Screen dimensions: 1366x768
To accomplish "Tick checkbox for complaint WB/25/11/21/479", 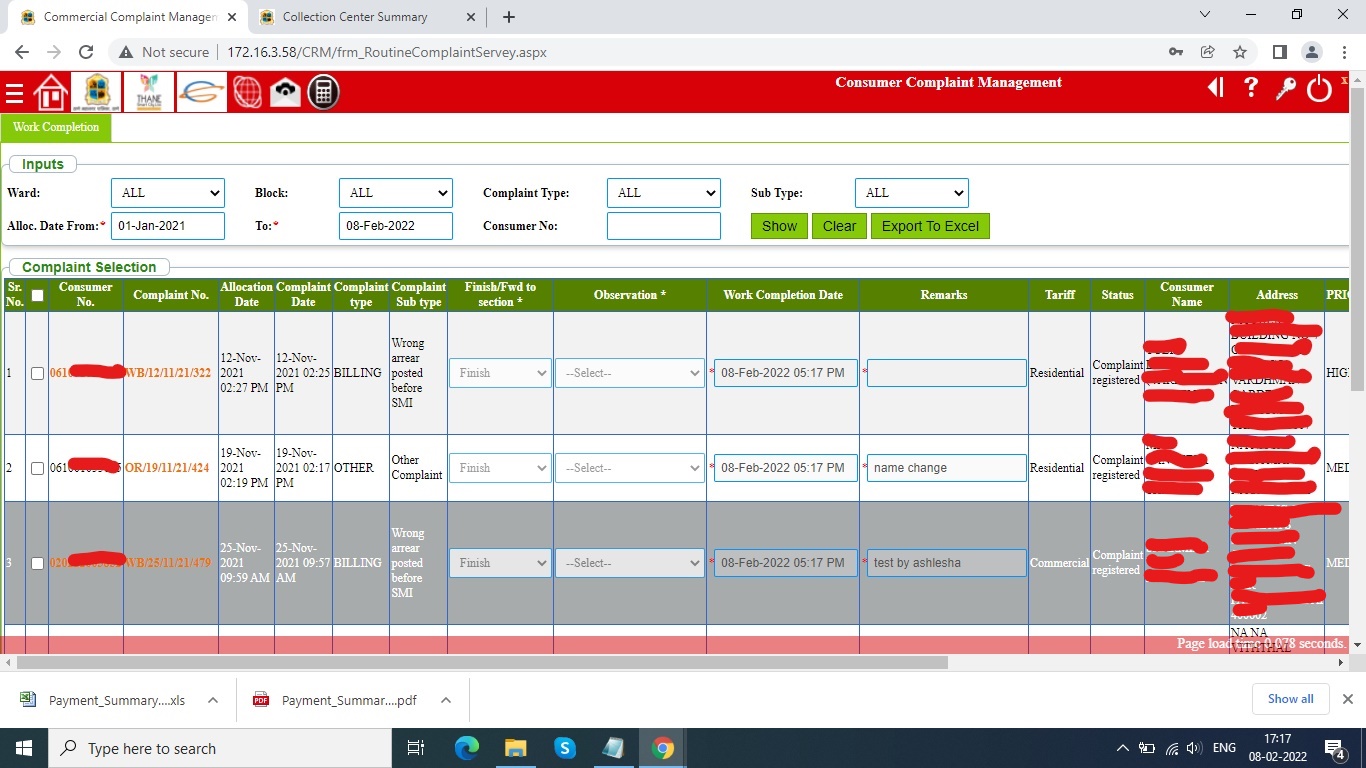I will click(37, 563).
